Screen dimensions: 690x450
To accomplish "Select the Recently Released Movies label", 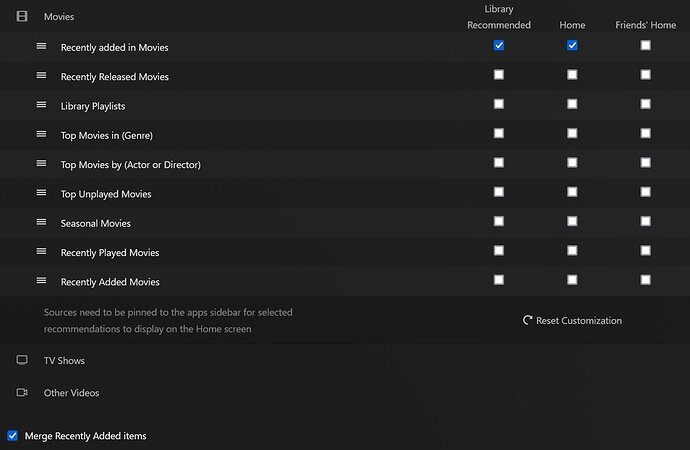I will click(x=114, y=77).
